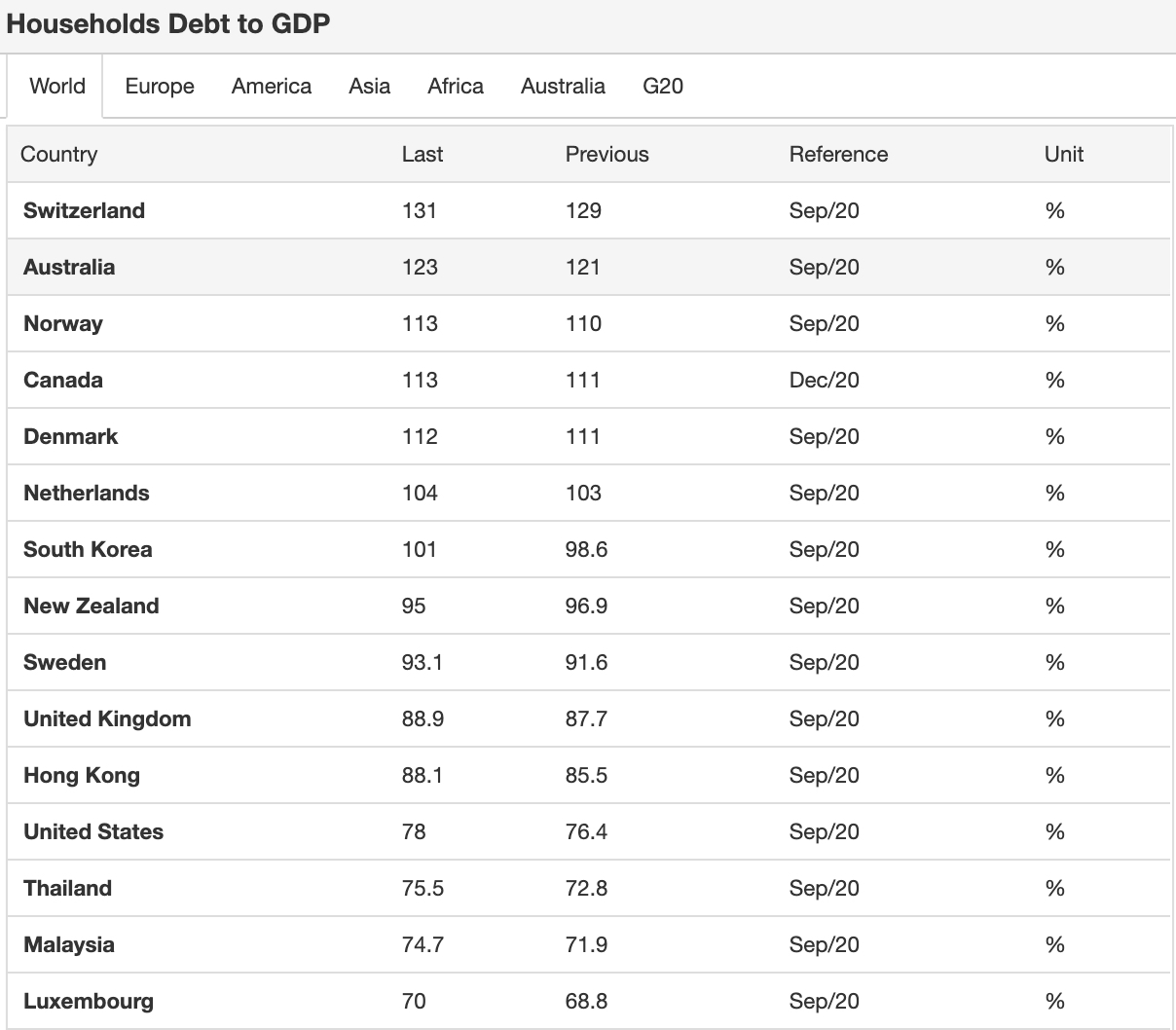The image size is (1176, 1030).
Task: Open the Netherlands link
Action: [87, 494]
